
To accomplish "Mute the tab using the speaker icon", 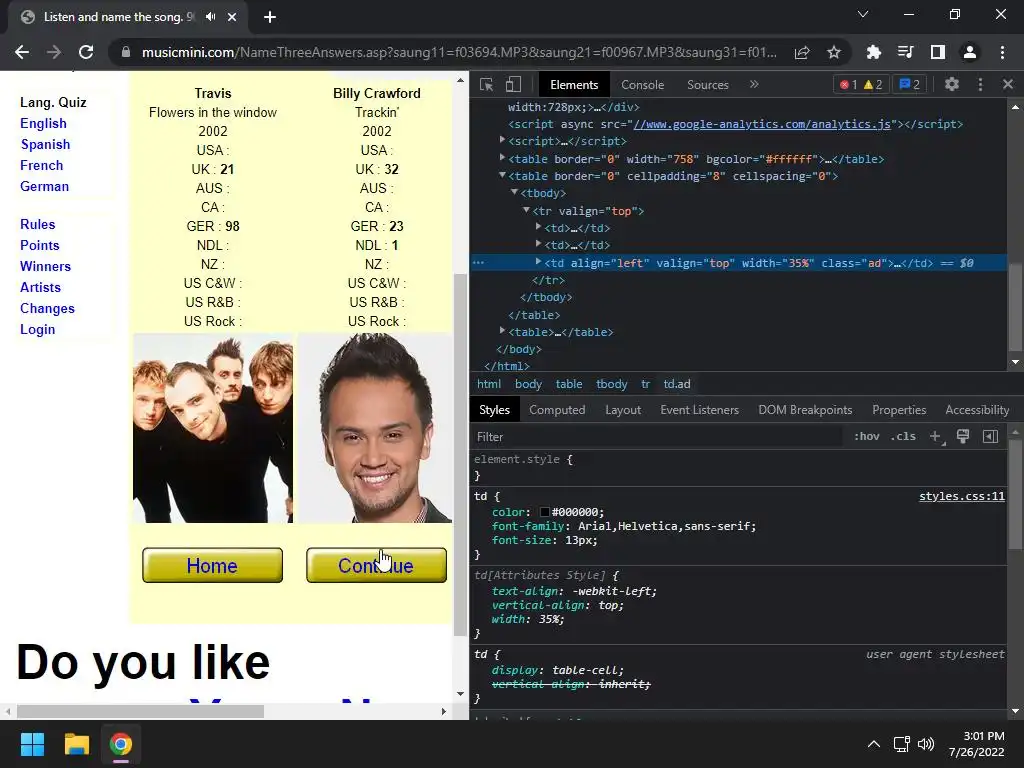I will coord(210,17).
